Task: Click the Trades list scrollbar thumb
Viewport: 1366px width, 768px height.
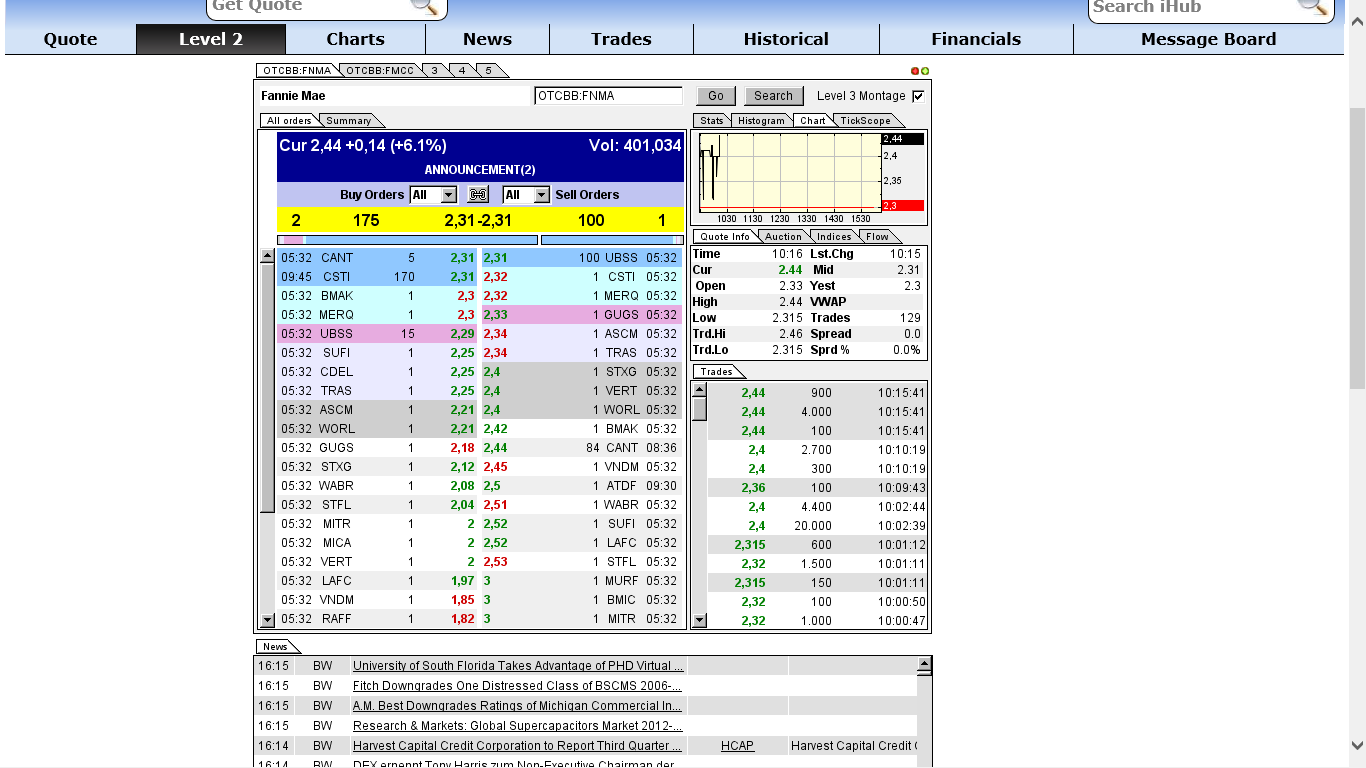Action: click(x=699, y=408)
